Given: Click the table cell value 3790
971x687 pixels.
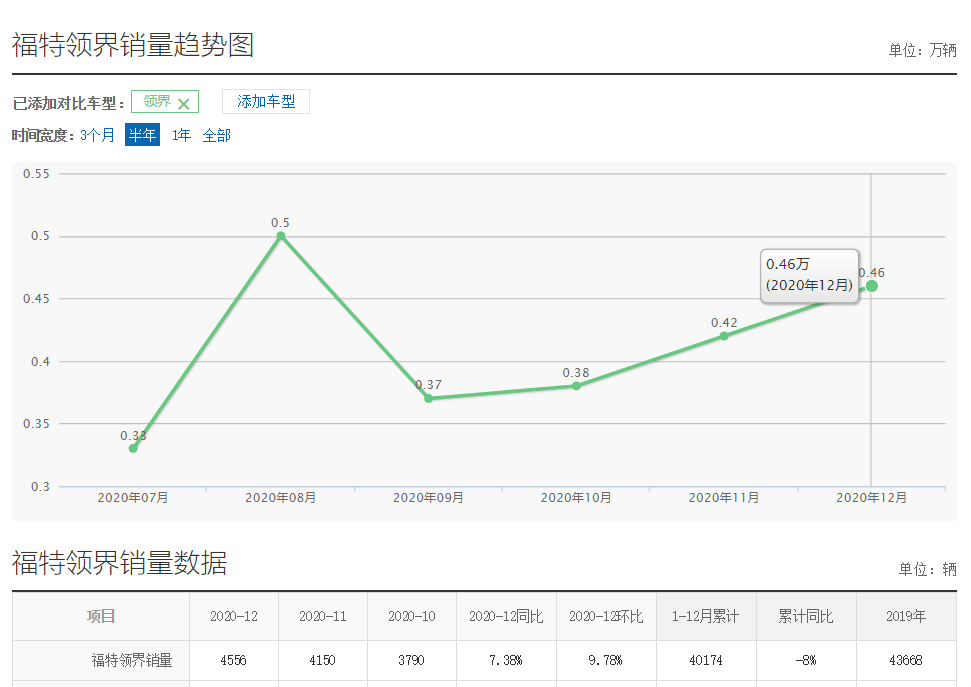Looking at the screenshot, I should pyautogui.click(x=411, y=660).
